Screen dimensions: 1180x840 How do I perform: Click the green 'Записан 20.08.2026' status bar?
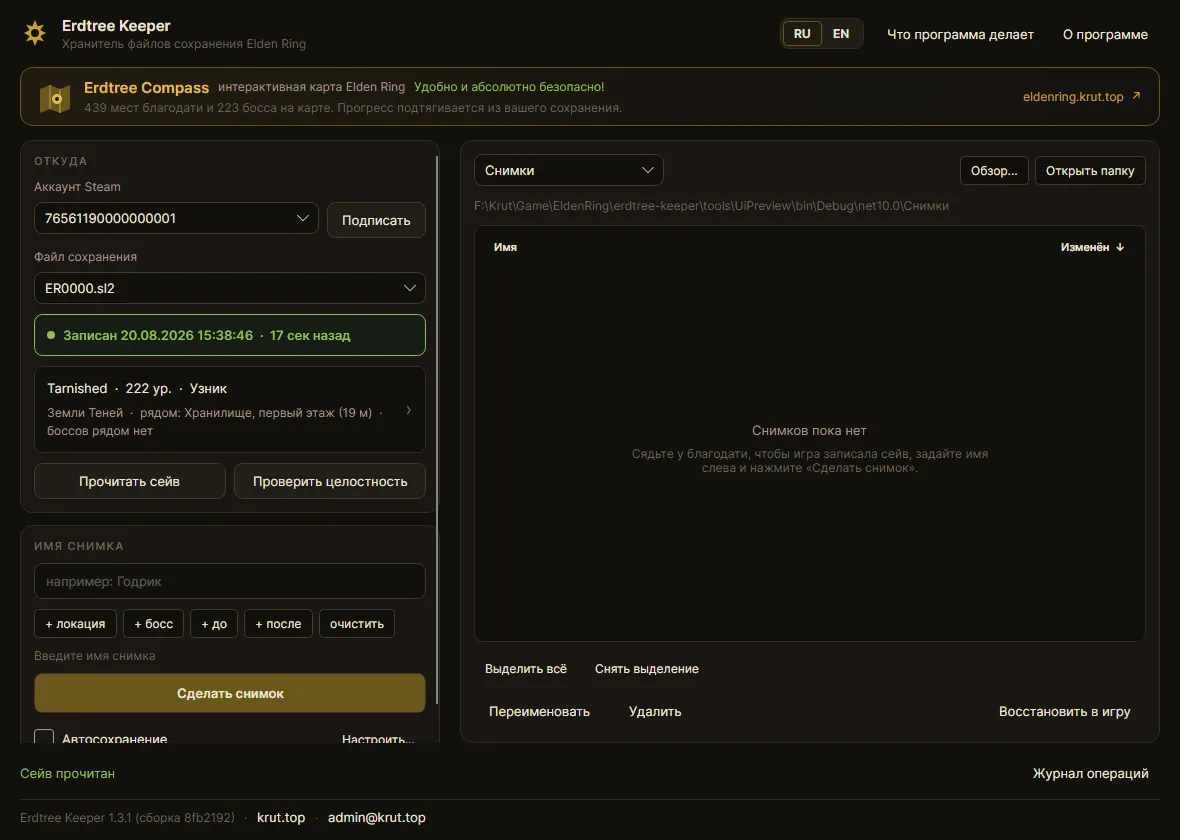click(230, 335)
